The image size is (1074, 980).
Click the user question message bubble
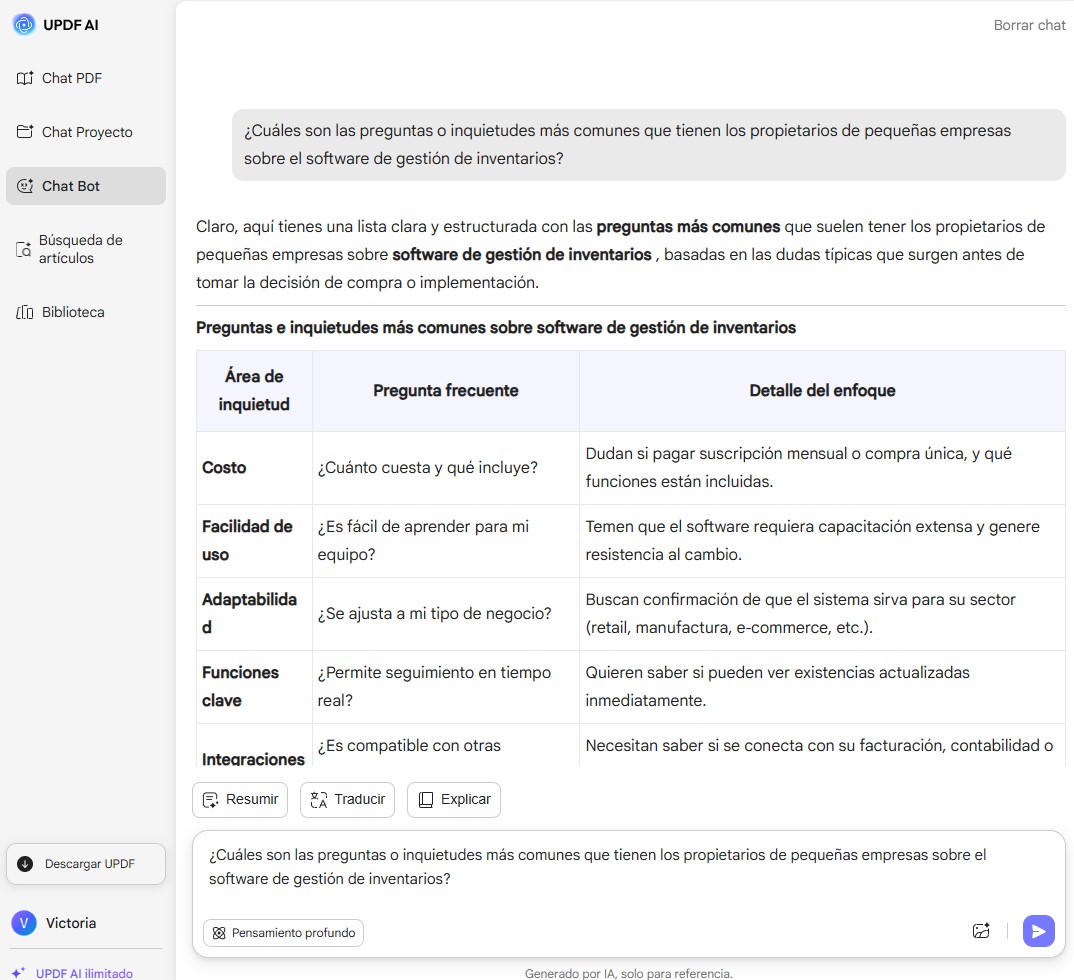pos(649,145)
